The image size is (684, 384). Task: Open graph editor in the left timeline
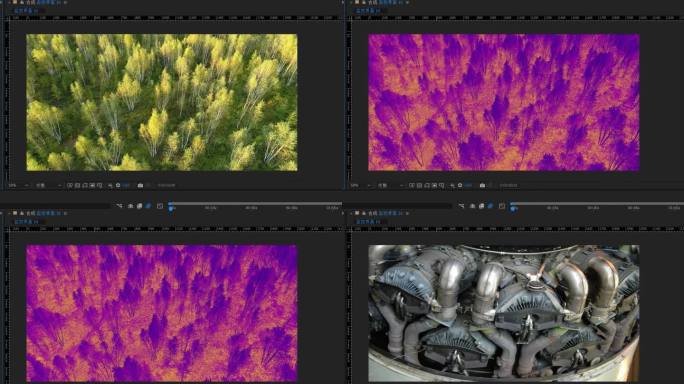(160, 206)
